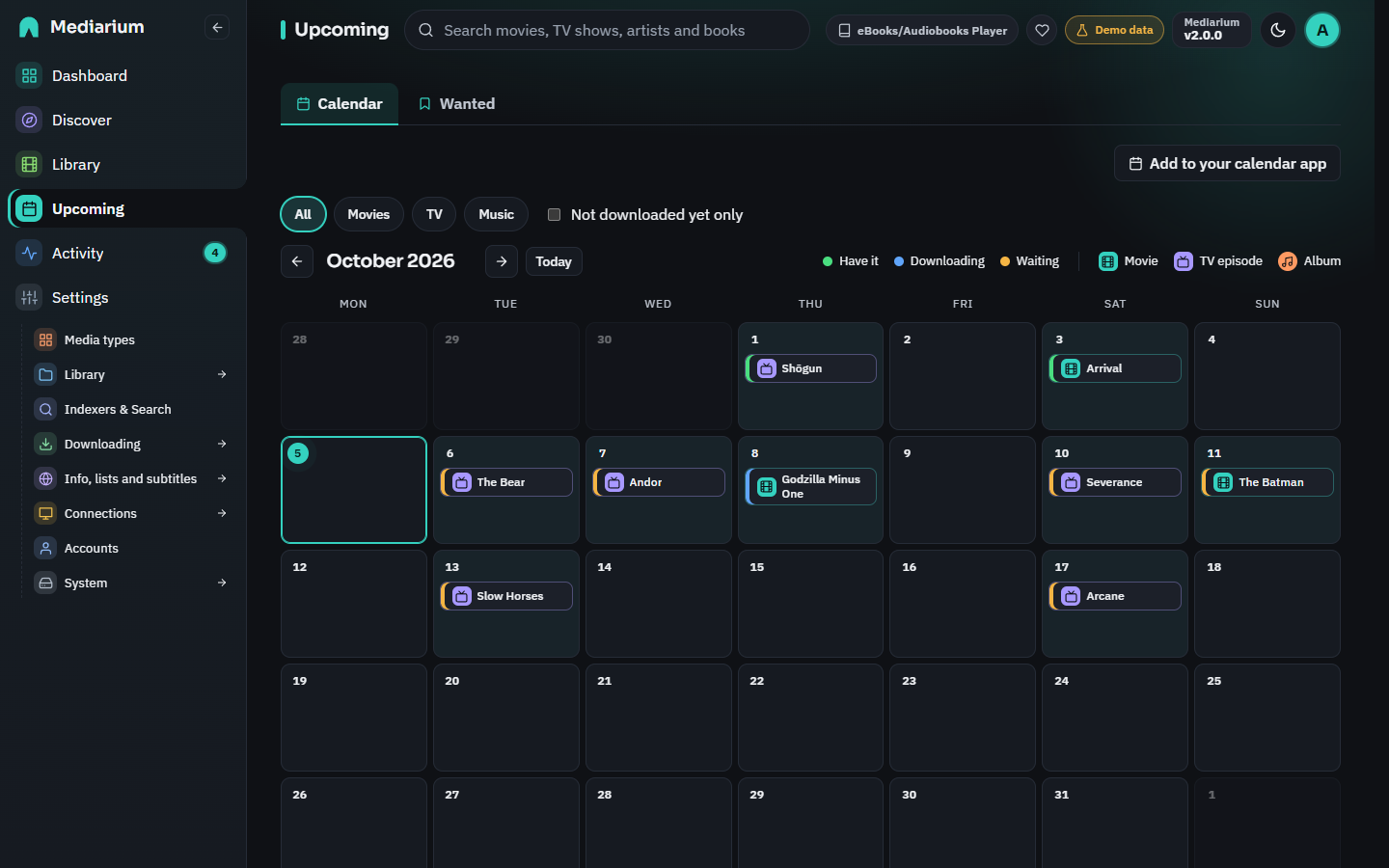Click the Mediarium logo icon

(29, 27)
